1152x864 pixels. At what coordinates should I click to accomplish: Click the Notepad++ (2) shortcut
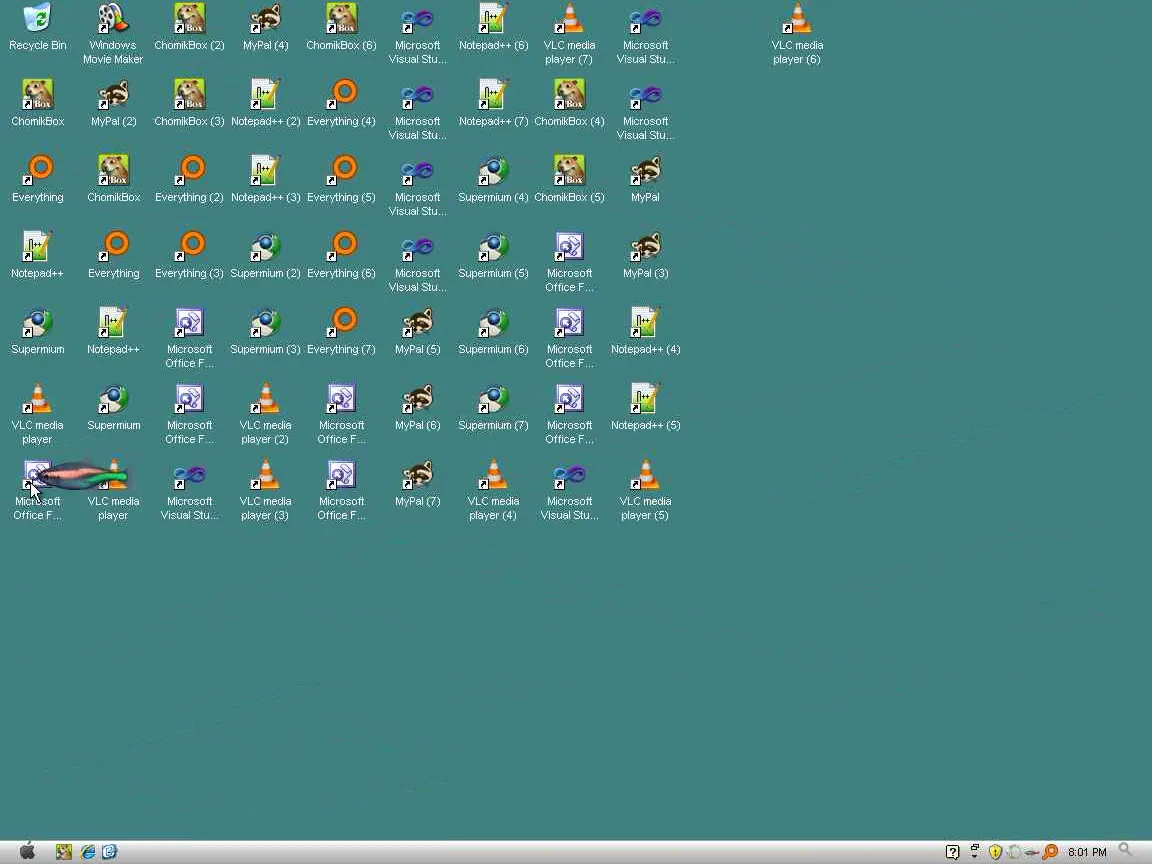tap(265, 103)
